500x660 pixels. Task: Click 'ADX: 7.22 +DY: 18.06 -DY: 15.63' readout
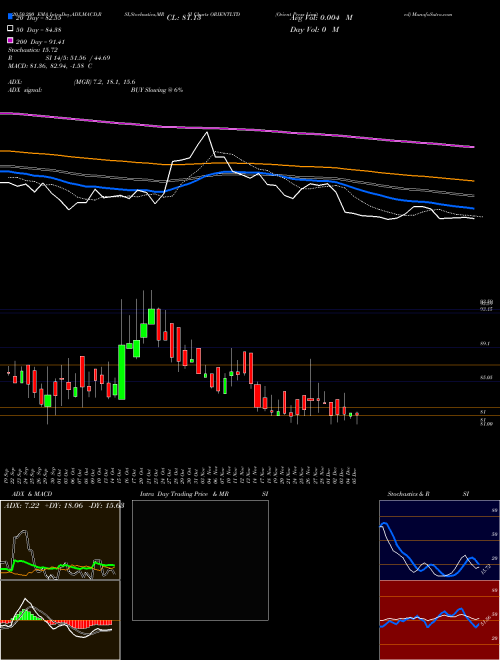(64, 506)
